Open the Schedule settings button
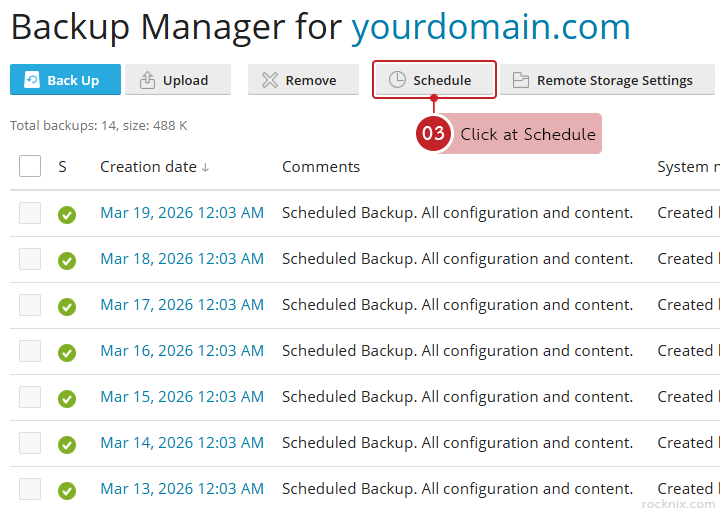The height and width of the screenshot is (512, 720). 434,80
